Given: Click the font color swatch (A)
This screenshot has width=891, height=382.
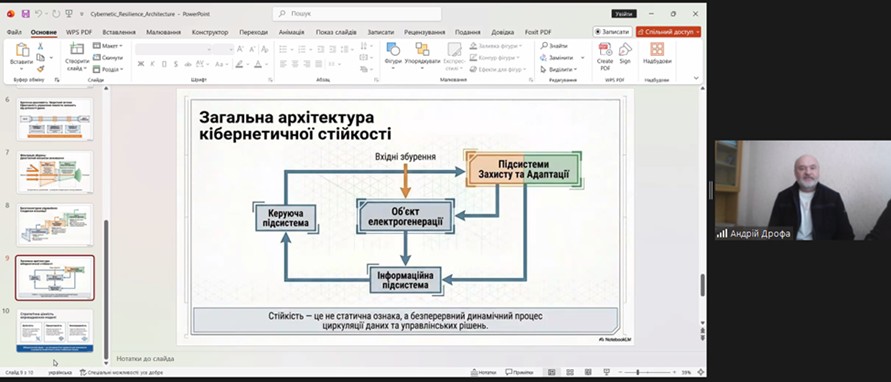Looking at the screenshot, I should coord(258,64).
